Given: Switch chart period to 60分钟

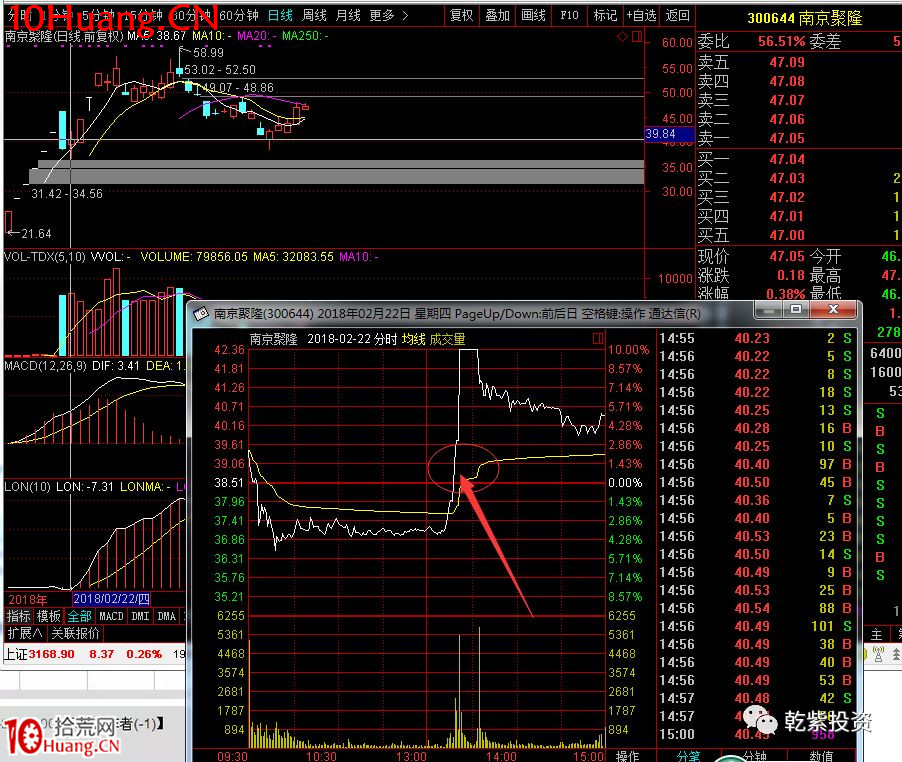Looking at the screenshot, I should pos(239,16).
